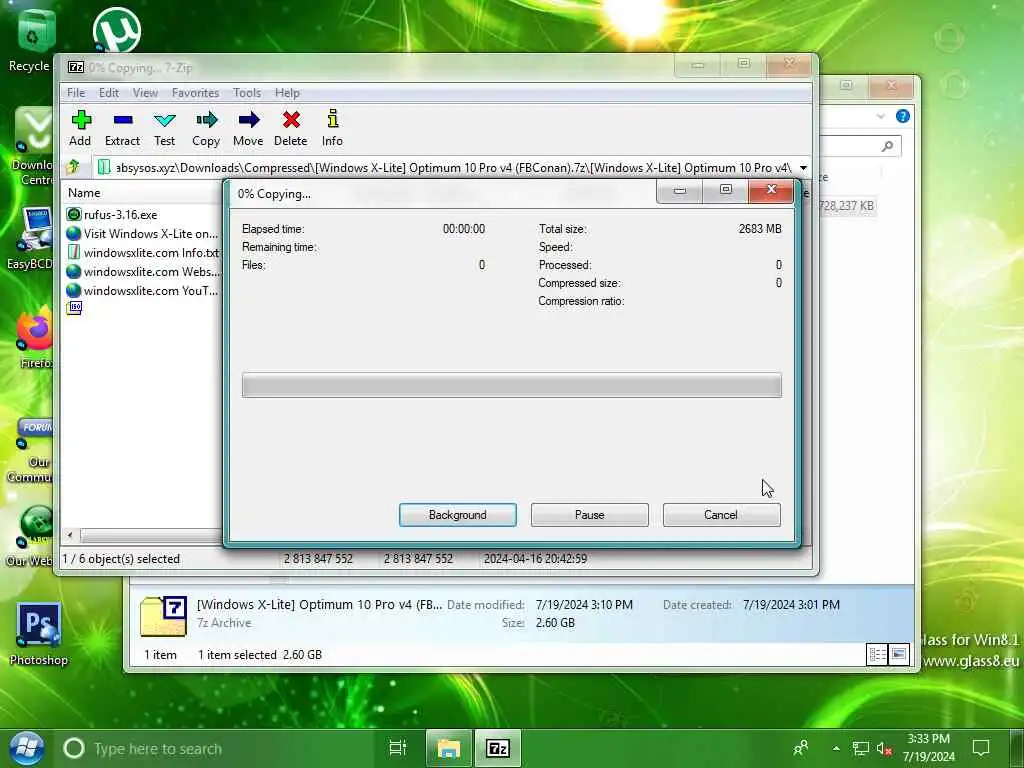This screenshot has width=1024, height=768.
Task: Select Visit Windows X-Lite on... entry
Action: pos(142,233)
